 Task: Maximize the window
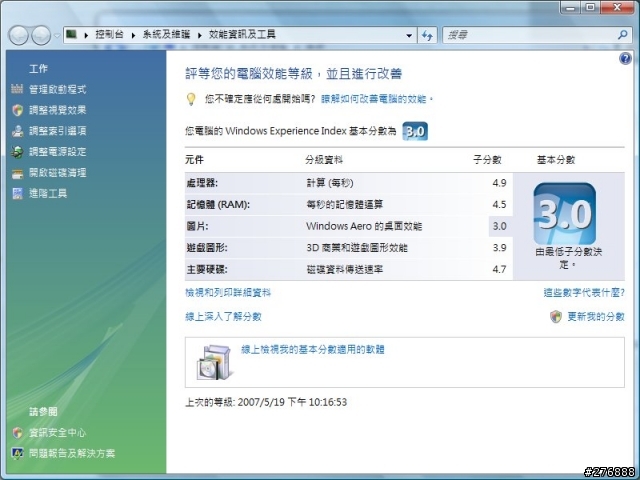coord(589,7)
